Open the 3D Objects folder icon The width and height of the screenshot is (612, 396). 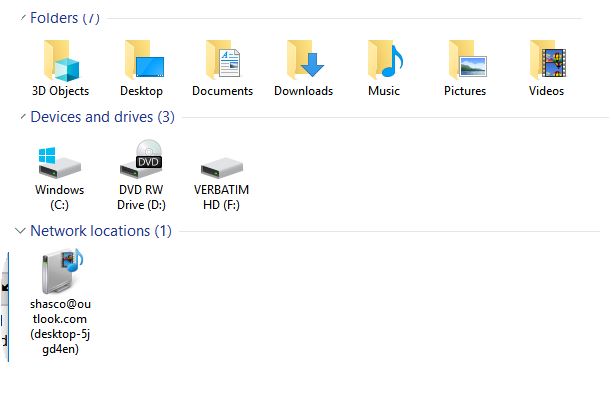[x=61, y=60]
